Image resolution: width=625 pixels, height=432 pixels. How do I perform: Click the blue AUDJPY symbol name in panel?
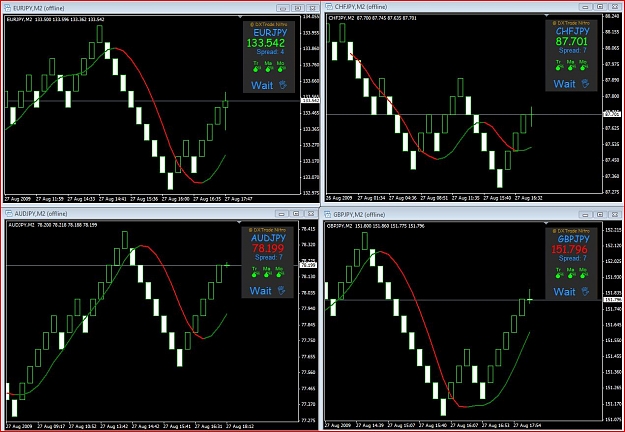point(268,238)
